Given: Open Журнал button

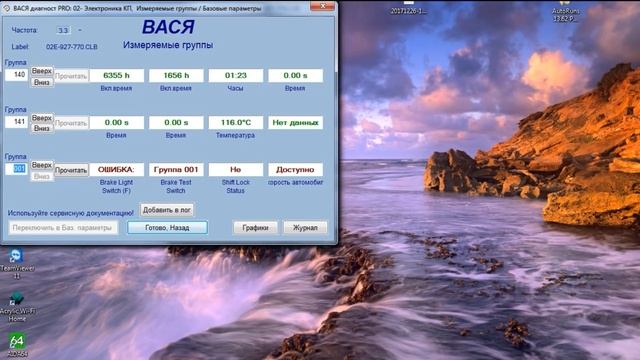Looking at the screenshot, I should click(x=305, y=228).
